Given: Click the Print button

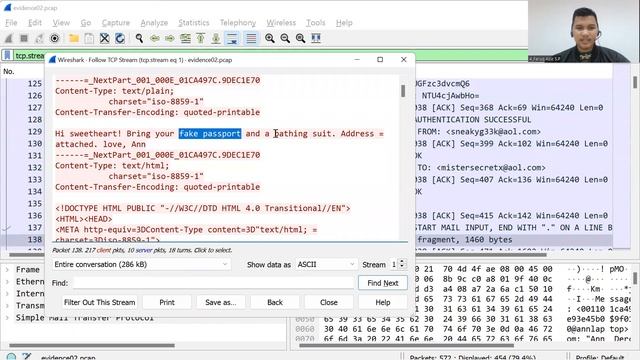Looking at the screenshot, I should point(167,302).
